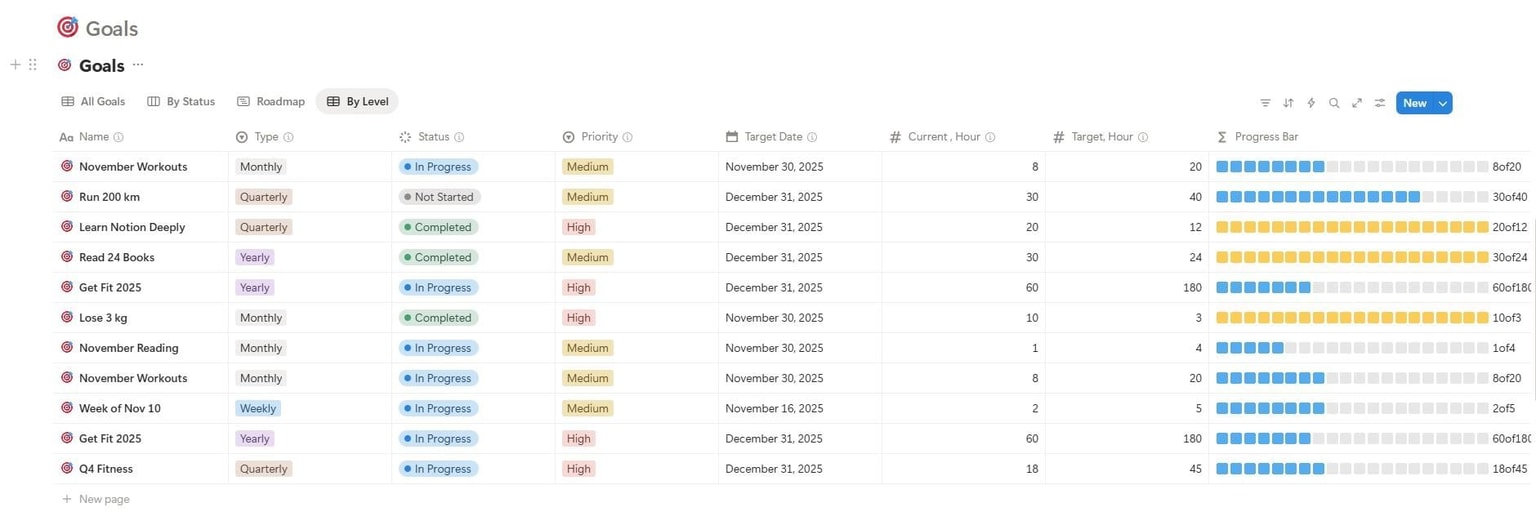Select the All Goals view tab
Viewport: 1536px width, 525px height.
tap(94, 101)
